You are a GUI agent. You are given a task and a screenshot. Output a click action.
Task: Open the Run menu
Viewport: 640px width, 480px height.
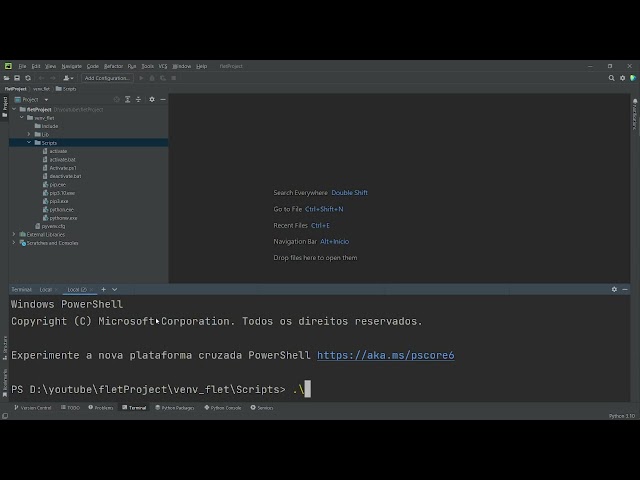132,66
